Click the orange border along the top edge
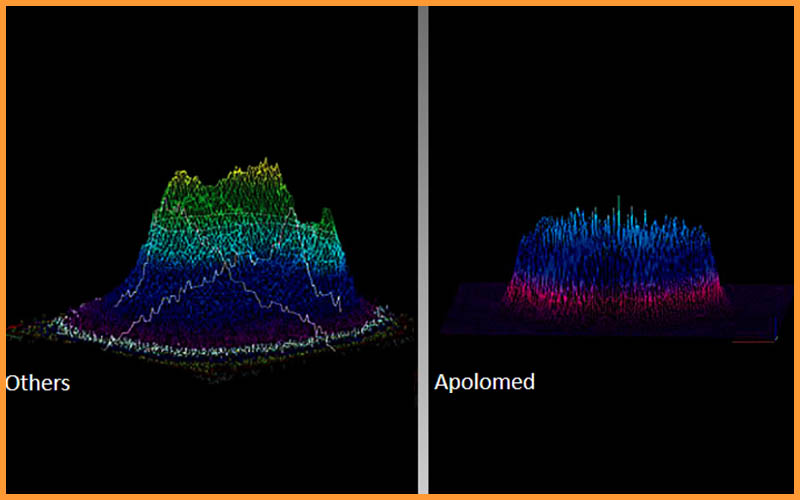This screenshot has height=500, width=800. tap(400, 3)
